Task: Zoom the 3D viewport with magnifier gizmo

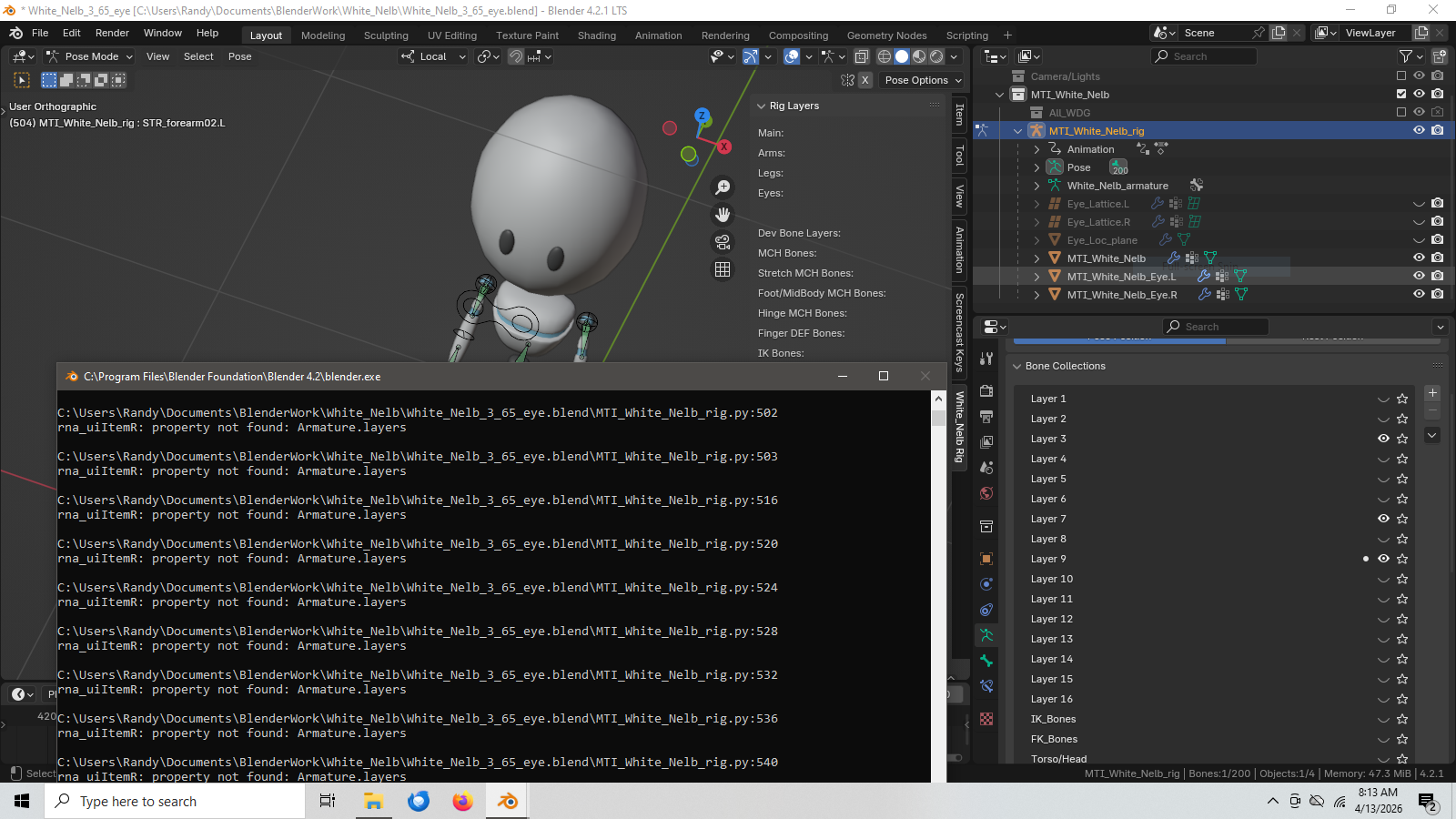Action: pos(723,187)
